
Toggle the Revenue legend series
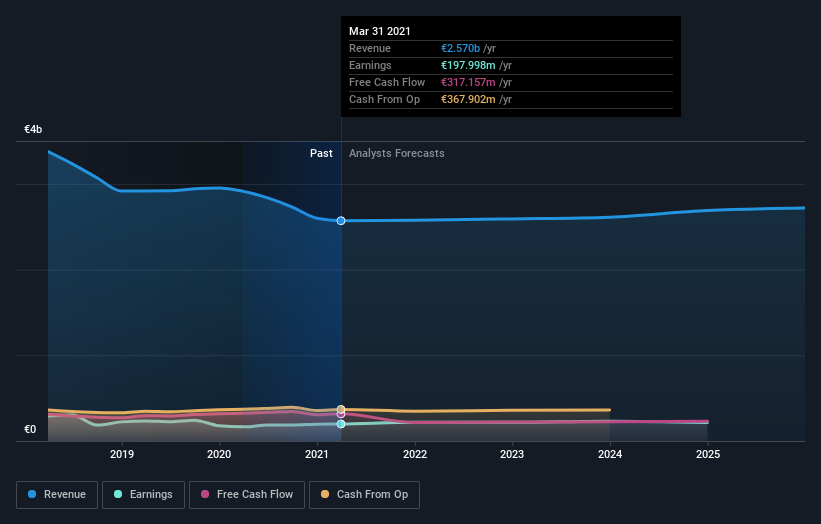click(x=57, y=495)
